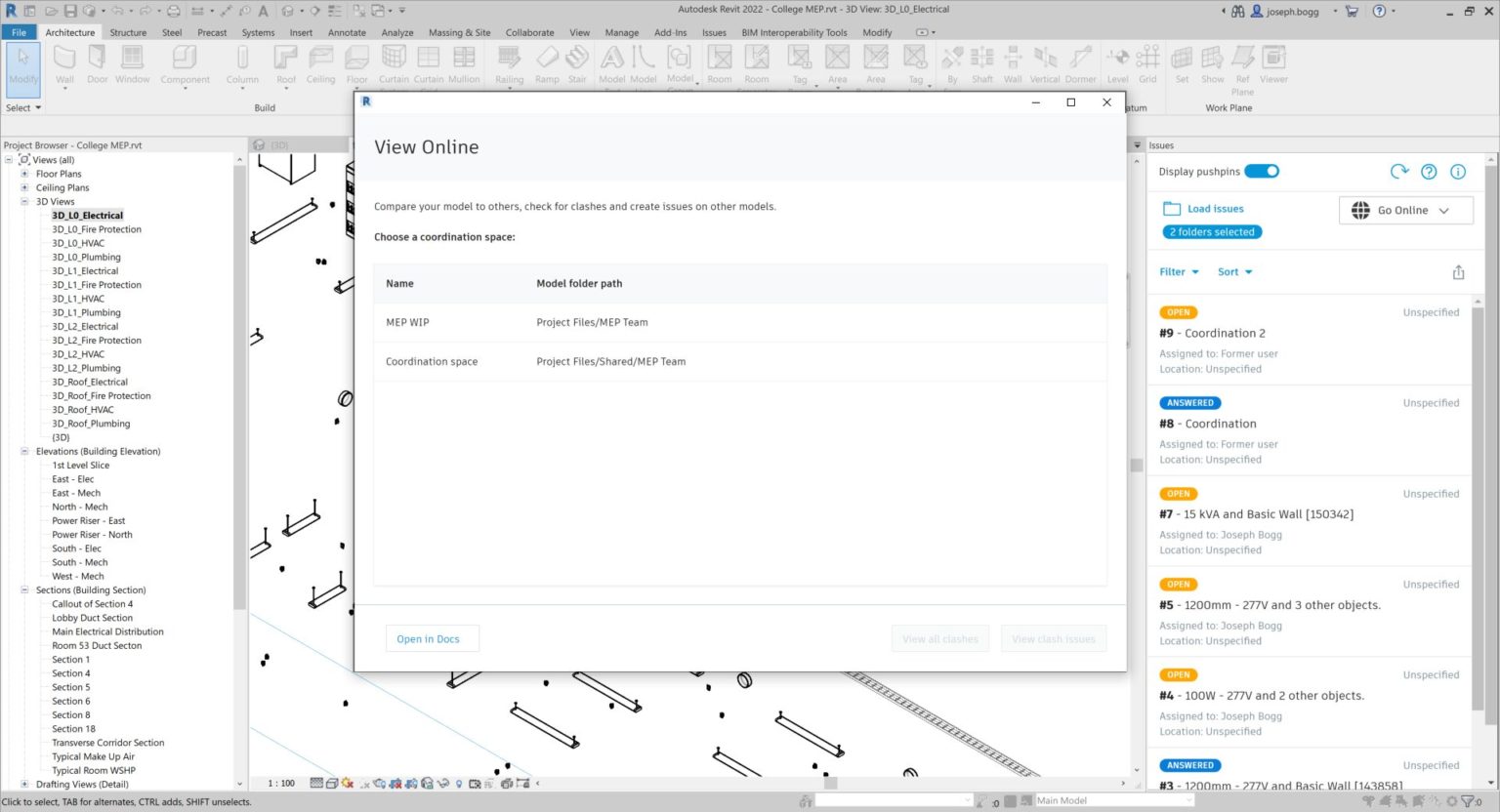Click the Sun Path icon on view control bar
The height and width of the screenshot is (812, 1500).
pos(347,782)
